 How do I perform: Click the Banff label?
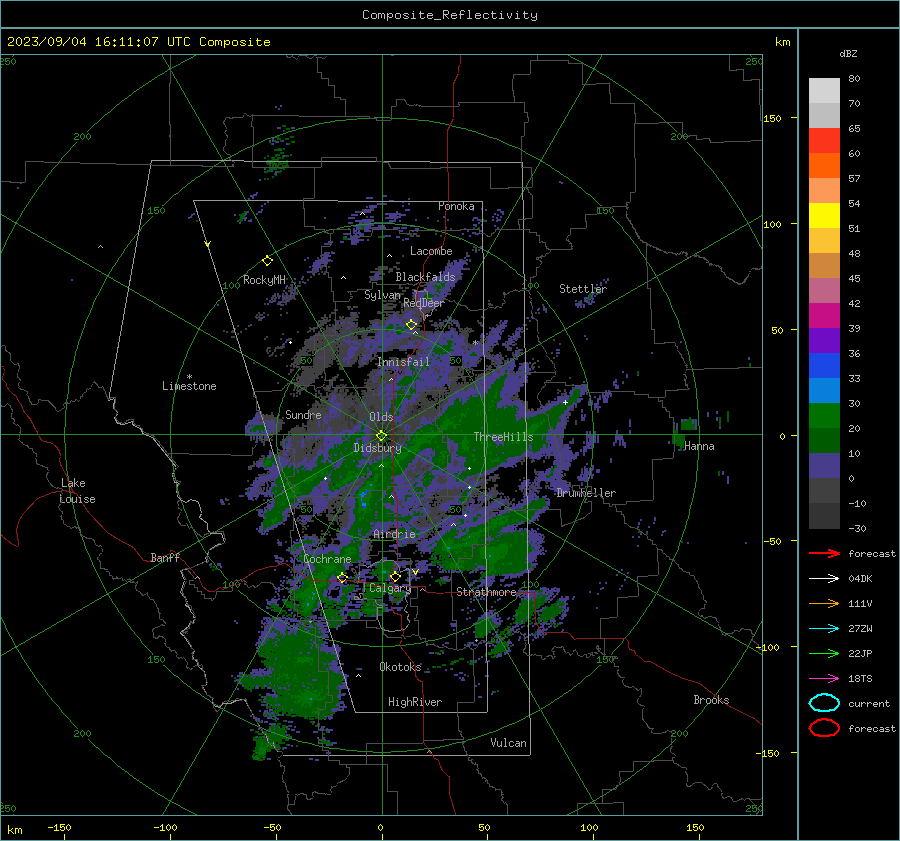pyautogui.click(x=165, y=557)
